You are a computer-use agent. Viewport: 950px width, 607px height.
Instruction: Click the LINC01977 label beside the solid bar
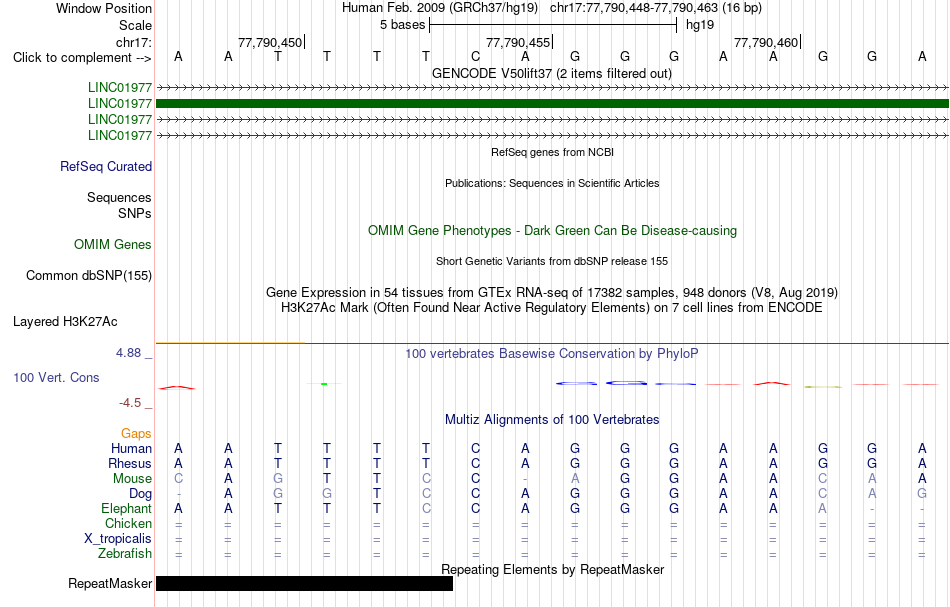[x=119, y=104]
